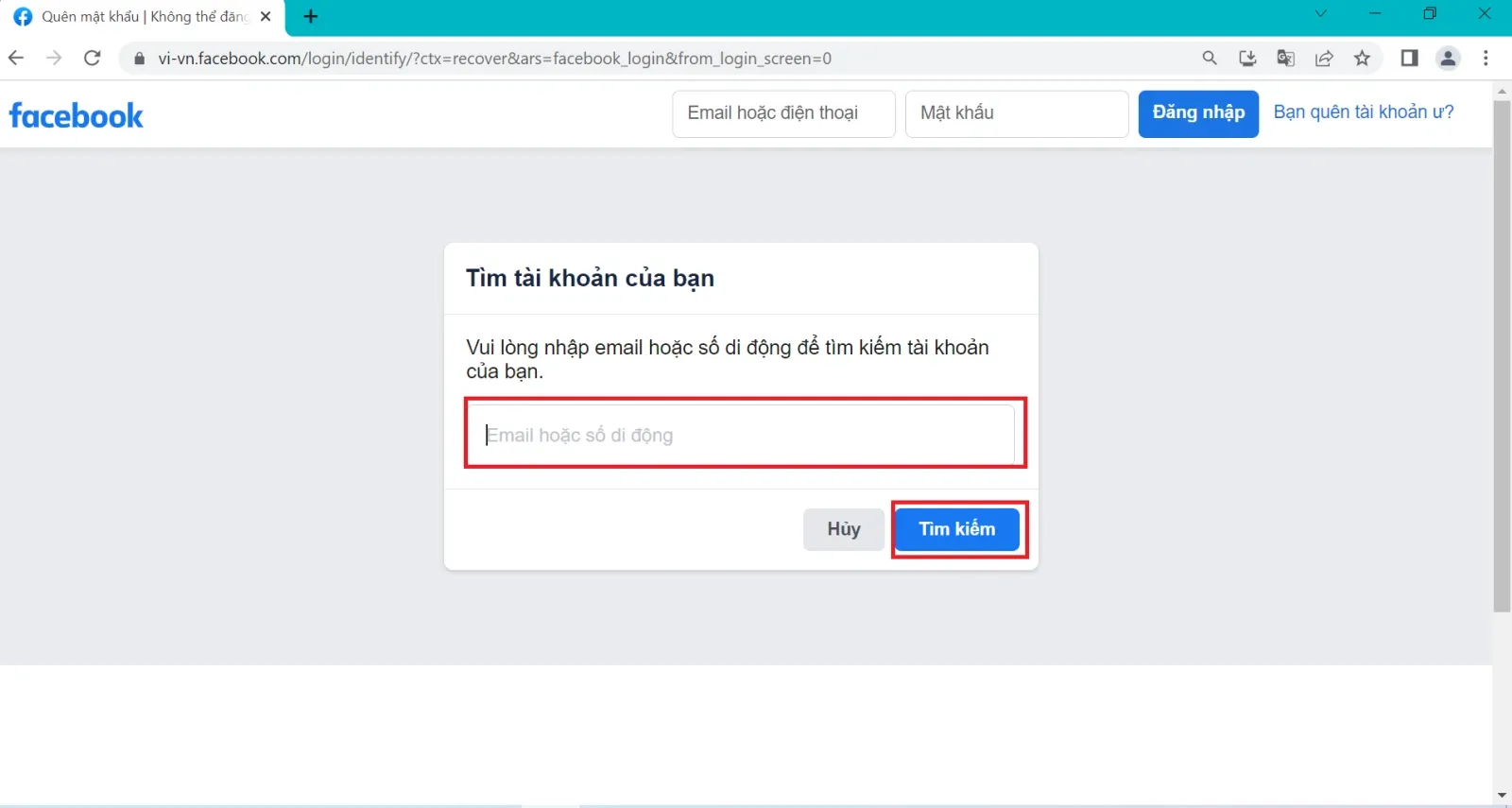Close the Quên mật khẩu tab
This screenshot has height=808, width=1512.
266,16
